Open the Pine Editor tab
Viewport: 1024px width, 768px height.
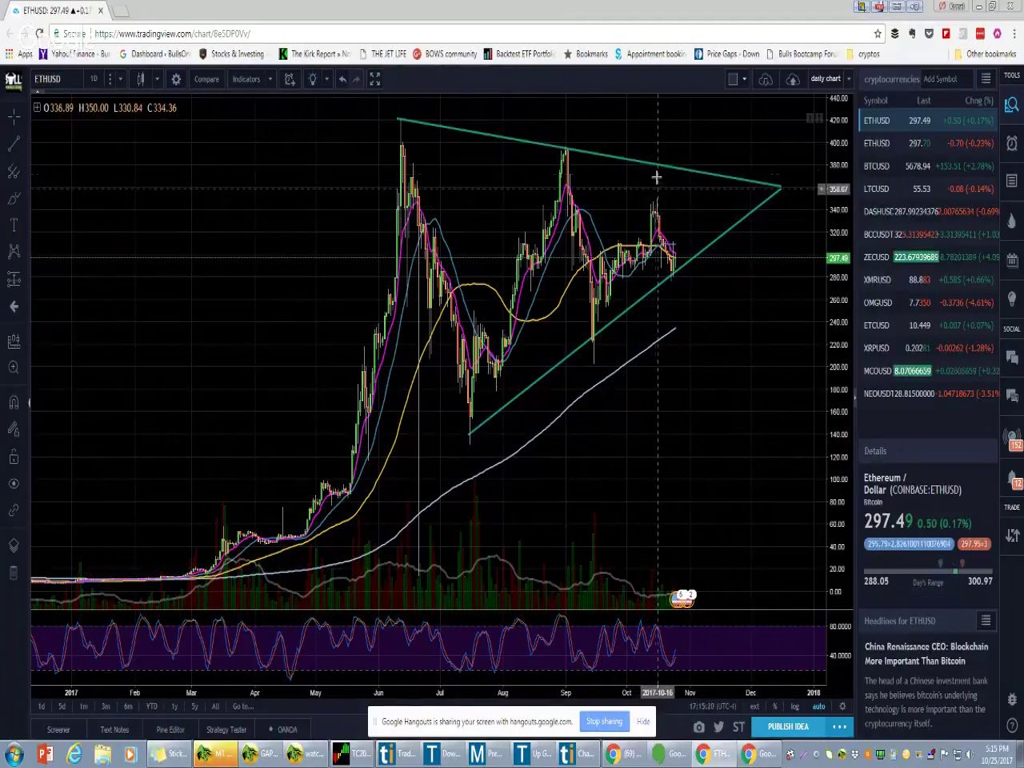click(170, 729)
